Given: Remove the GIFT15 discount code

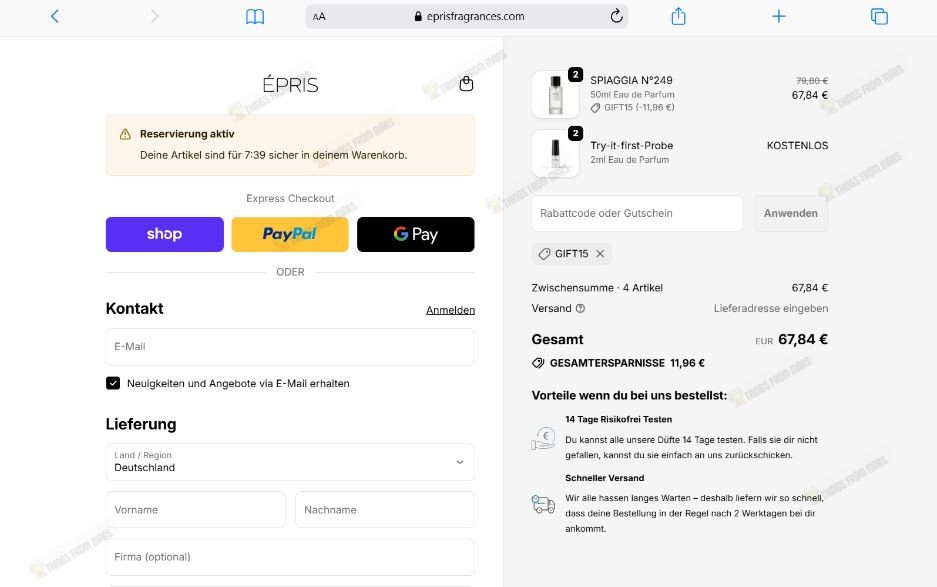Looking at the screenshot, I should [x=600, y=253].
